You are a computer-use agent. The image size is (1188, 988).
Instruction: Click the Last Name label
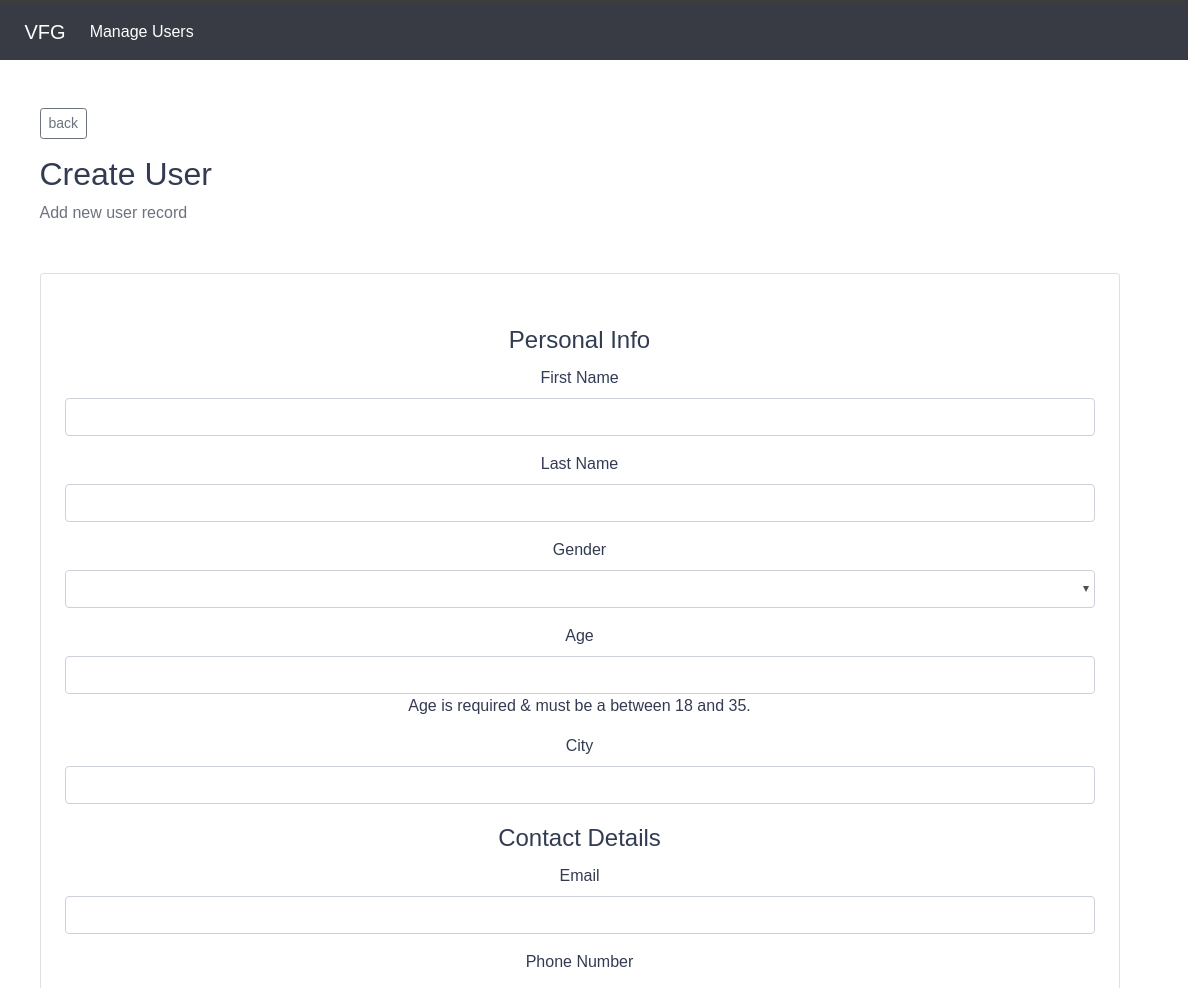point(579,463)
